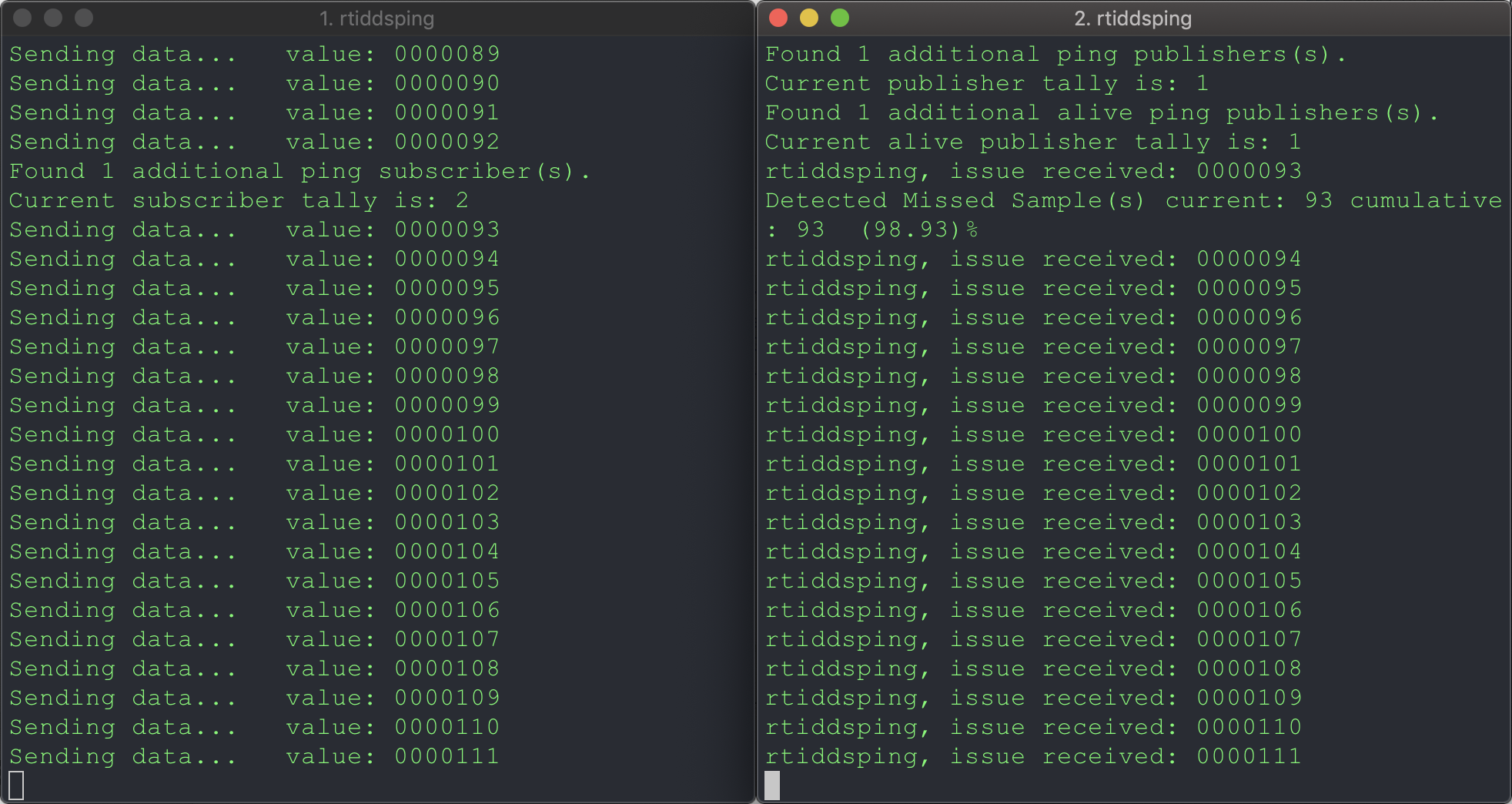Viewport: 1512px width, 804px height.
Task: Minimize the '2. rtiddsping' window with yellow button
Action: point(809,18)
